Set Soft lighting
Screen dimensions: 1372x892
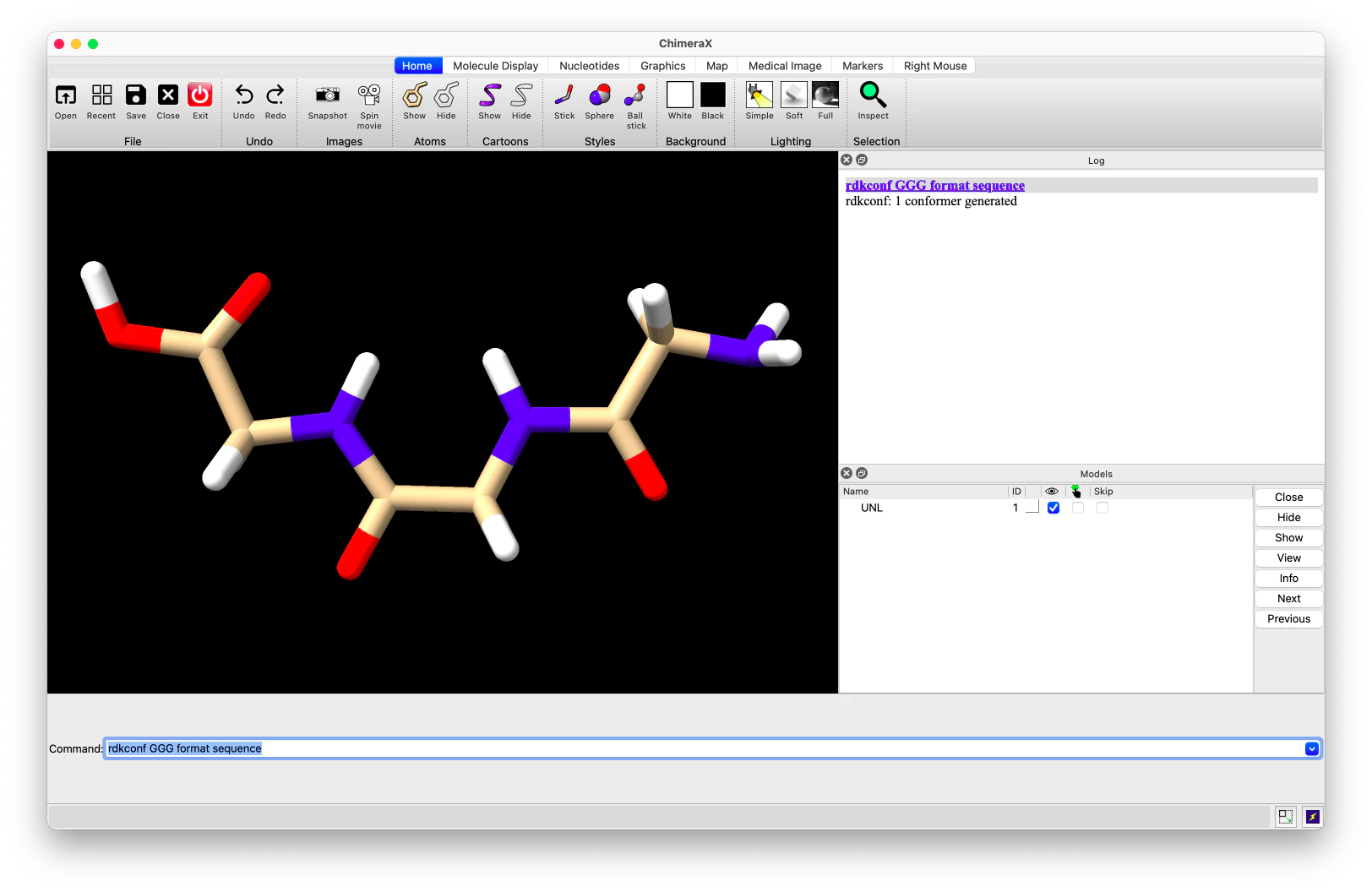(794, 95)
